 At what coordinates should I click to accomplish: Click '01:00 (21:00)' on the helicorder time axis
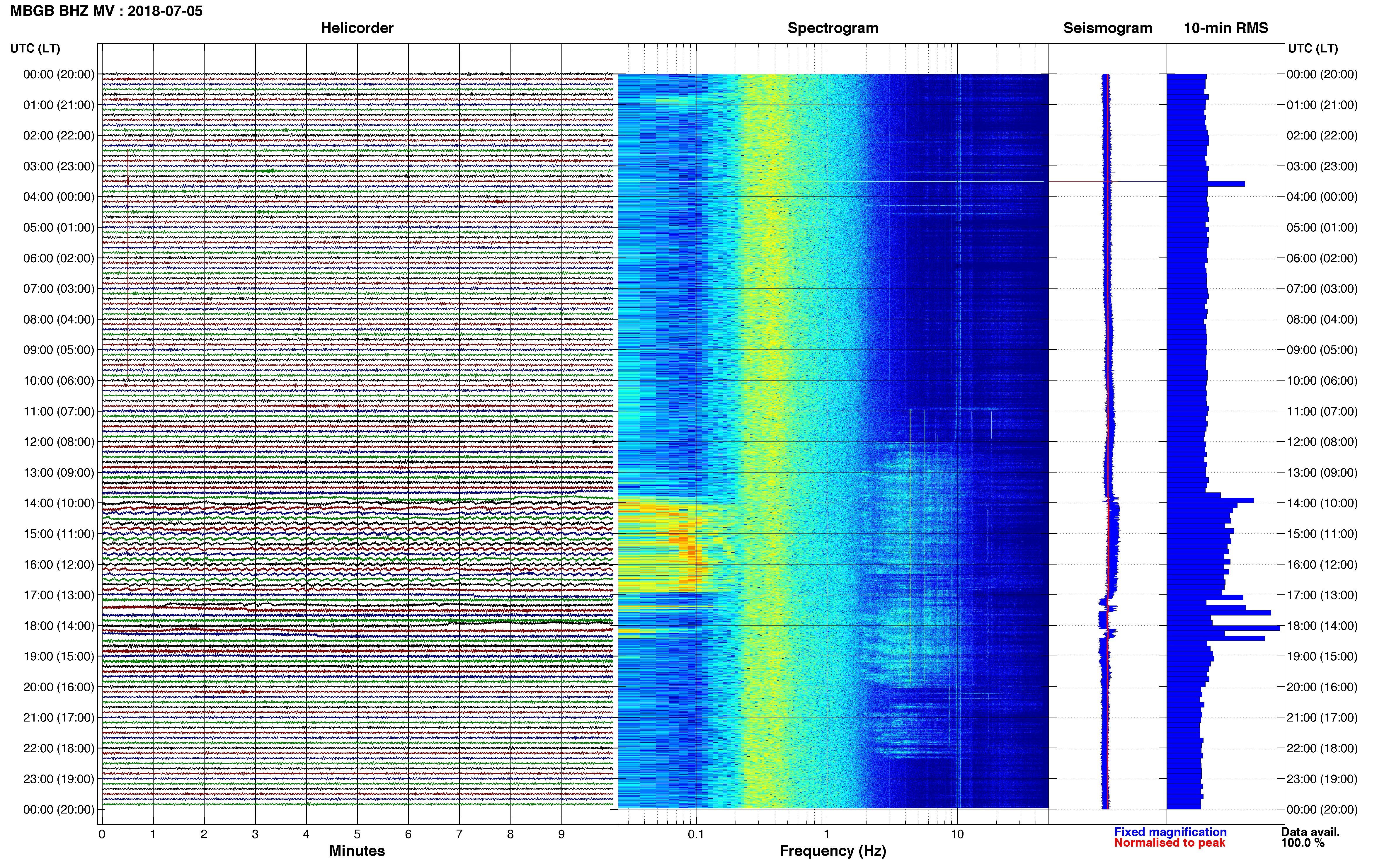coord(59,105)
